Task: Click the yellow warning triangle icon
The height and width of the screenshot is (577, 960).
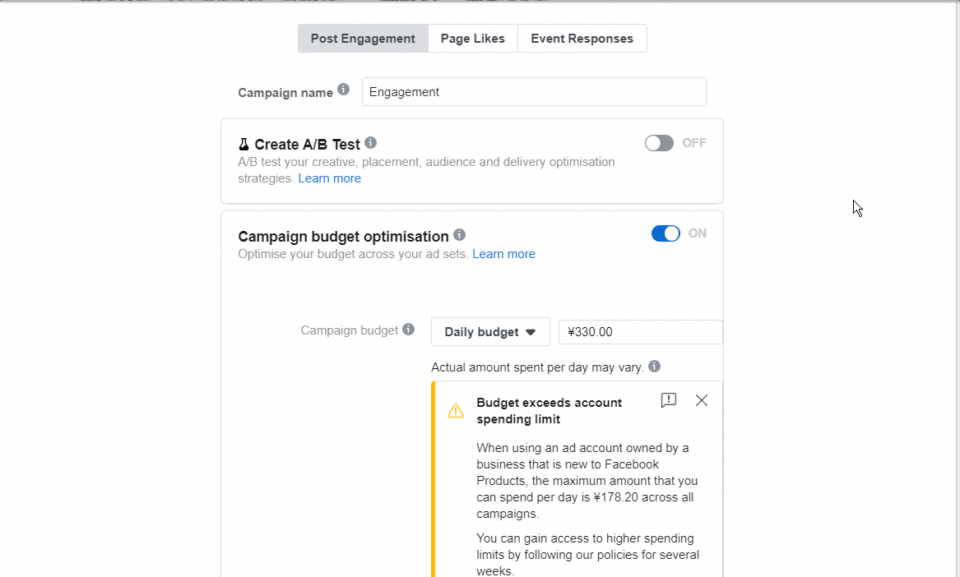Action: pyautogui.click(x=456, y=410)
